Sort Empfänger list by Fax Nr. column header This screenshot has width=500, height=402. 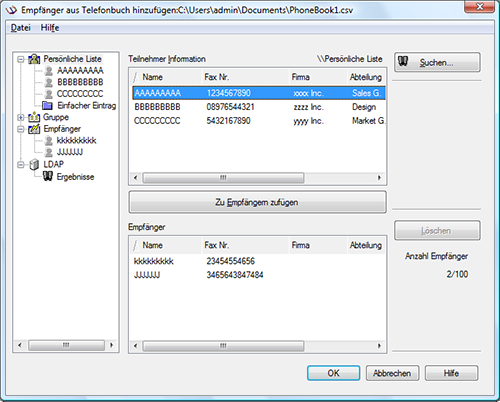pyautogui.click(x=245, y=246)
